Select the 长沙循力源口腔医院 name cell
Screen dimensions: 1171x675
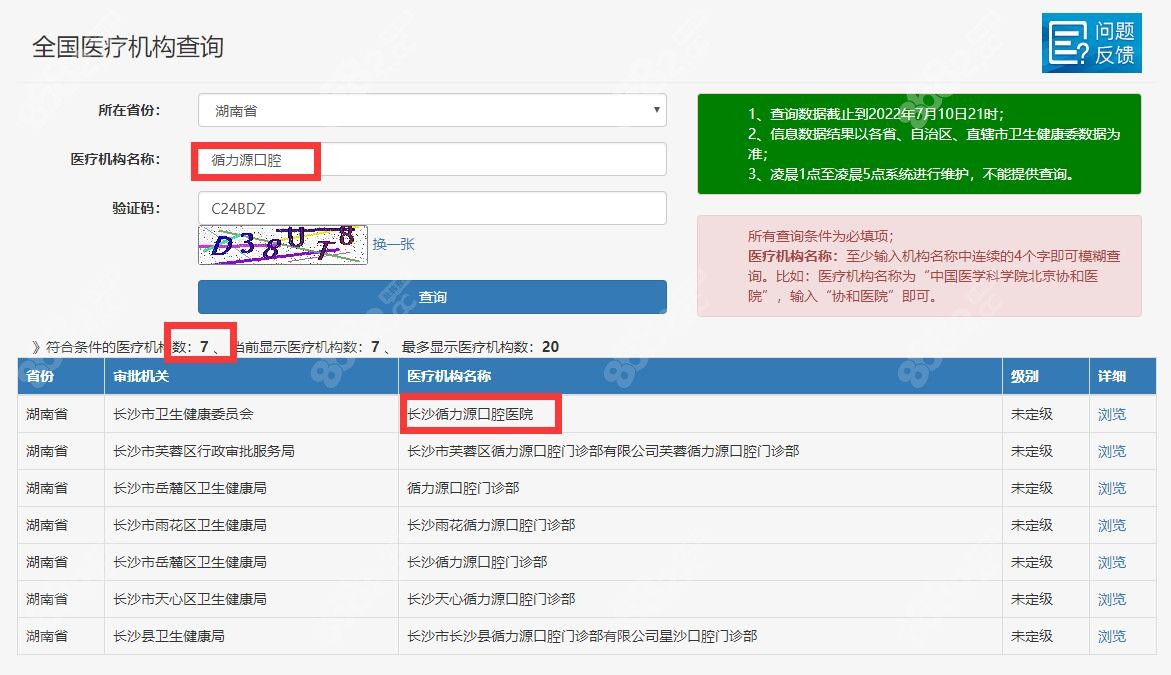[x=700, y=414]
